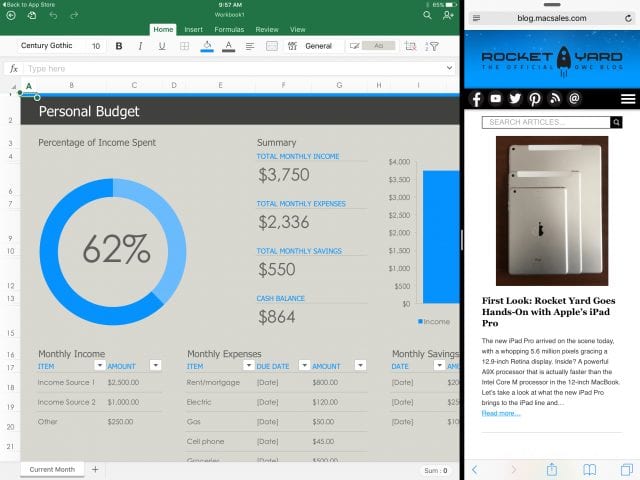Toggle bold formatting in Excel ribbon
Image resolution: width=640 pixels, height=480 pixels.
(x=119, y=46)
